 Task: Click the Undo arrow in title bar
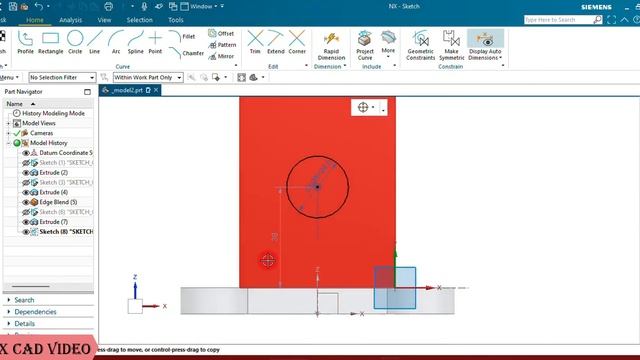tap(39, 6)
